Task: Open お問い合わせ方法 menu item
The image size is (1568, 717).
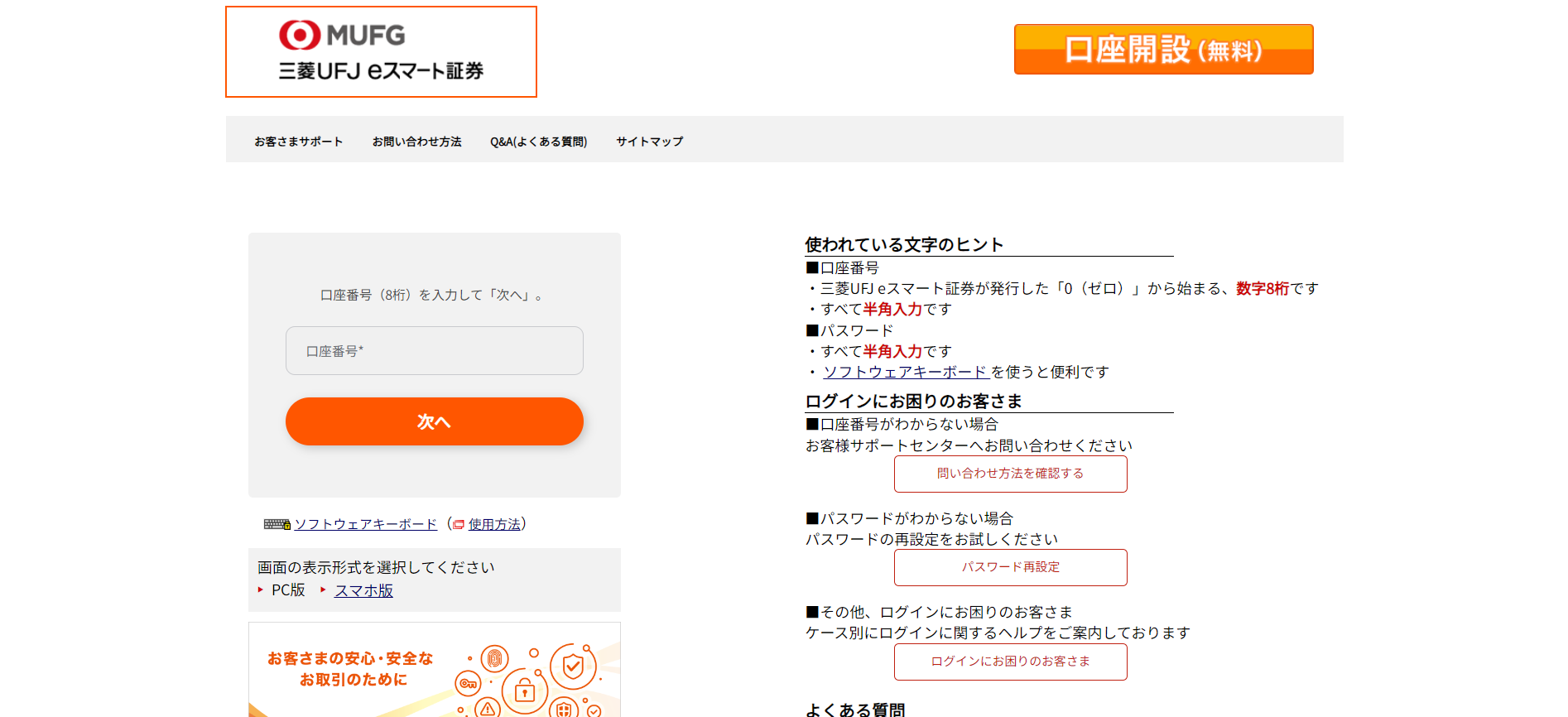Action: pyautogui.click(x=417, y=142)
